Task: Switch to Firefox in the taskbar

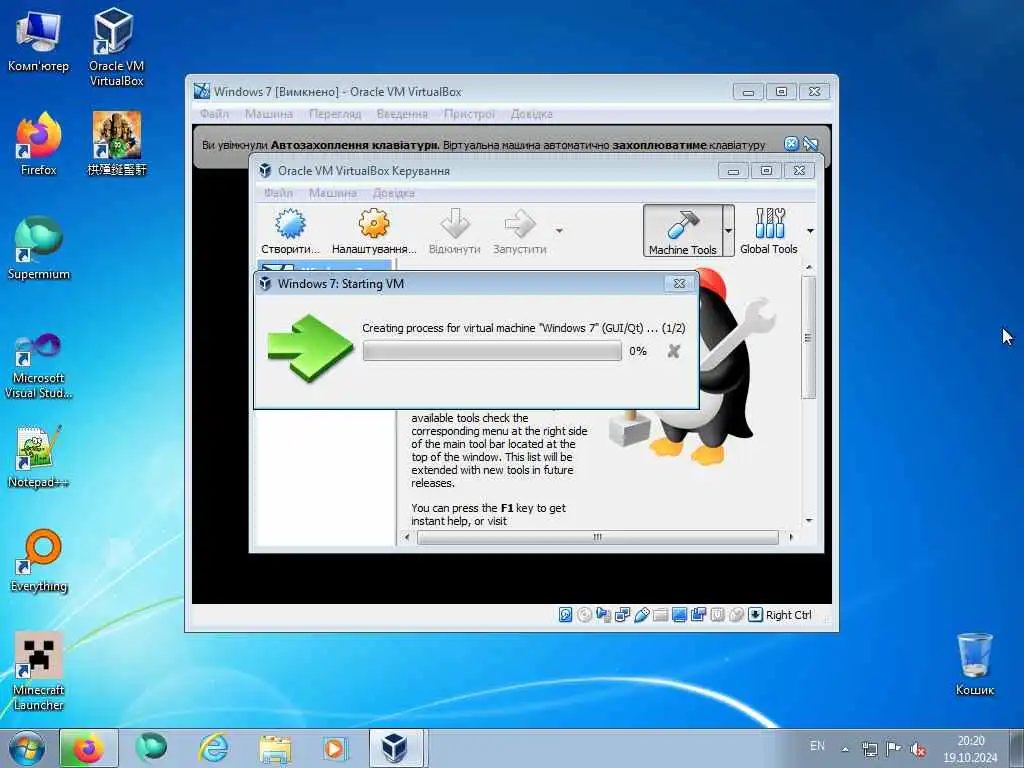Action: 89,748
